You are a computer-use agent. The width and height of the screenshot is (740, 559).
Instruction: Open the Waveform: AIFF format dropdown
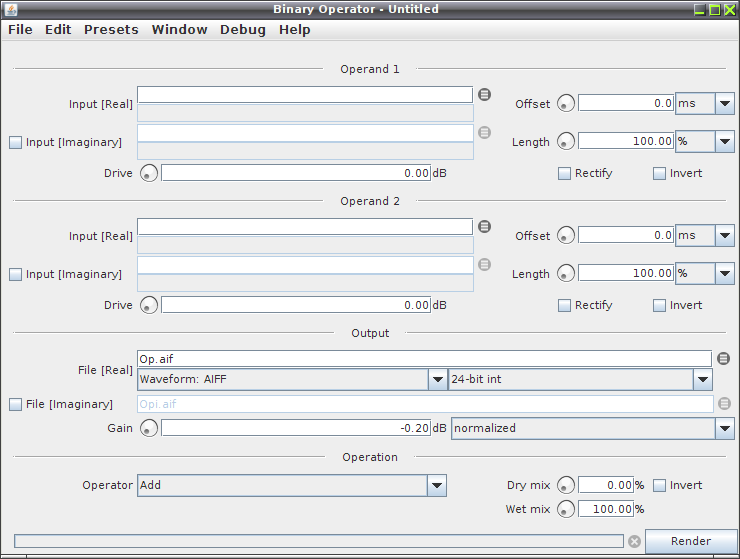292,379
